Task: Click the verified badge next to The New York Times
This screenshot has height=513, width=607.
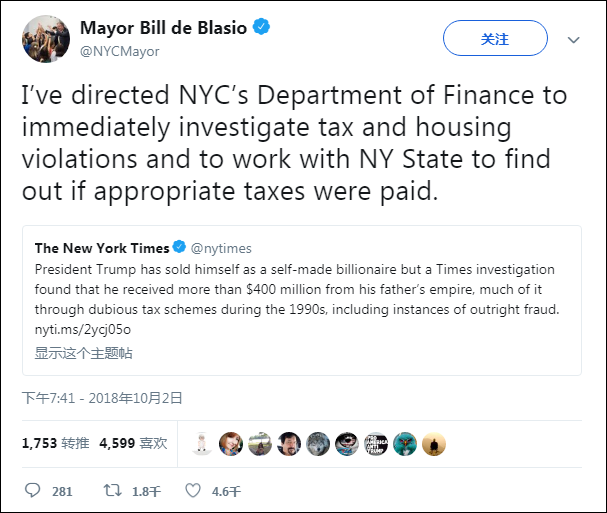Action: [180, 247]
